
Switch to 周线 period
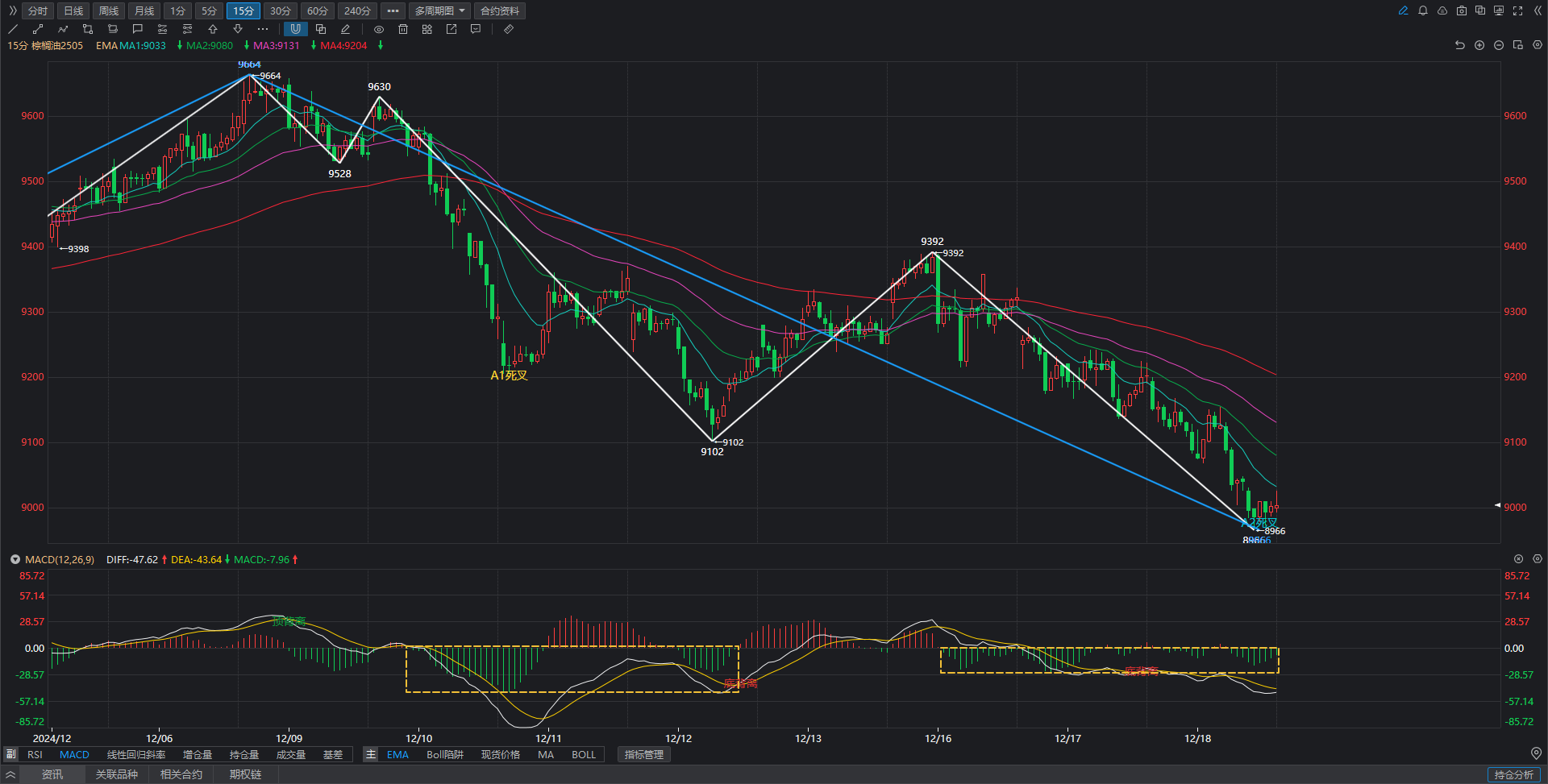[109, 10]
